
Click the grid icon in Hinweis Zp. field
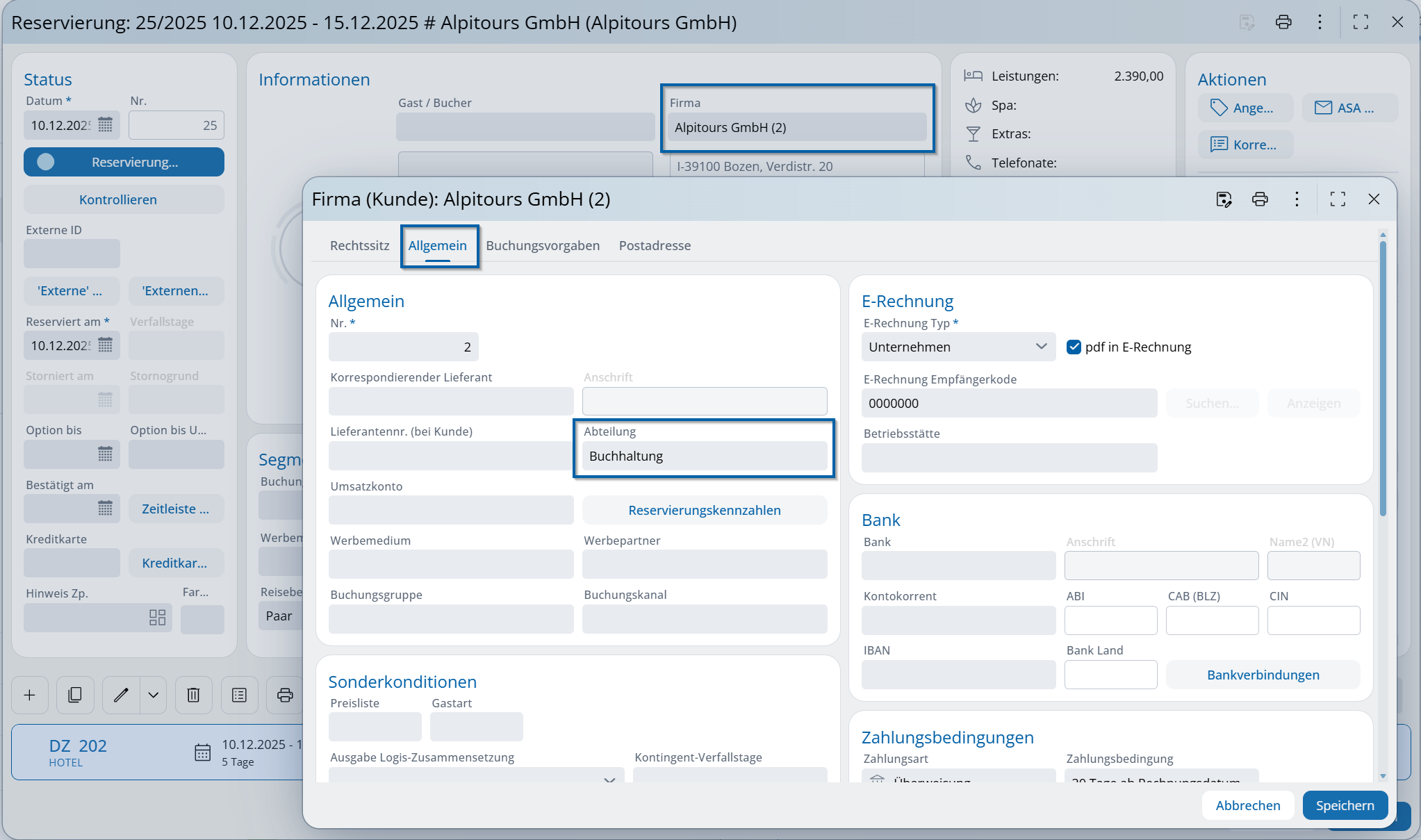pos(157,618)
